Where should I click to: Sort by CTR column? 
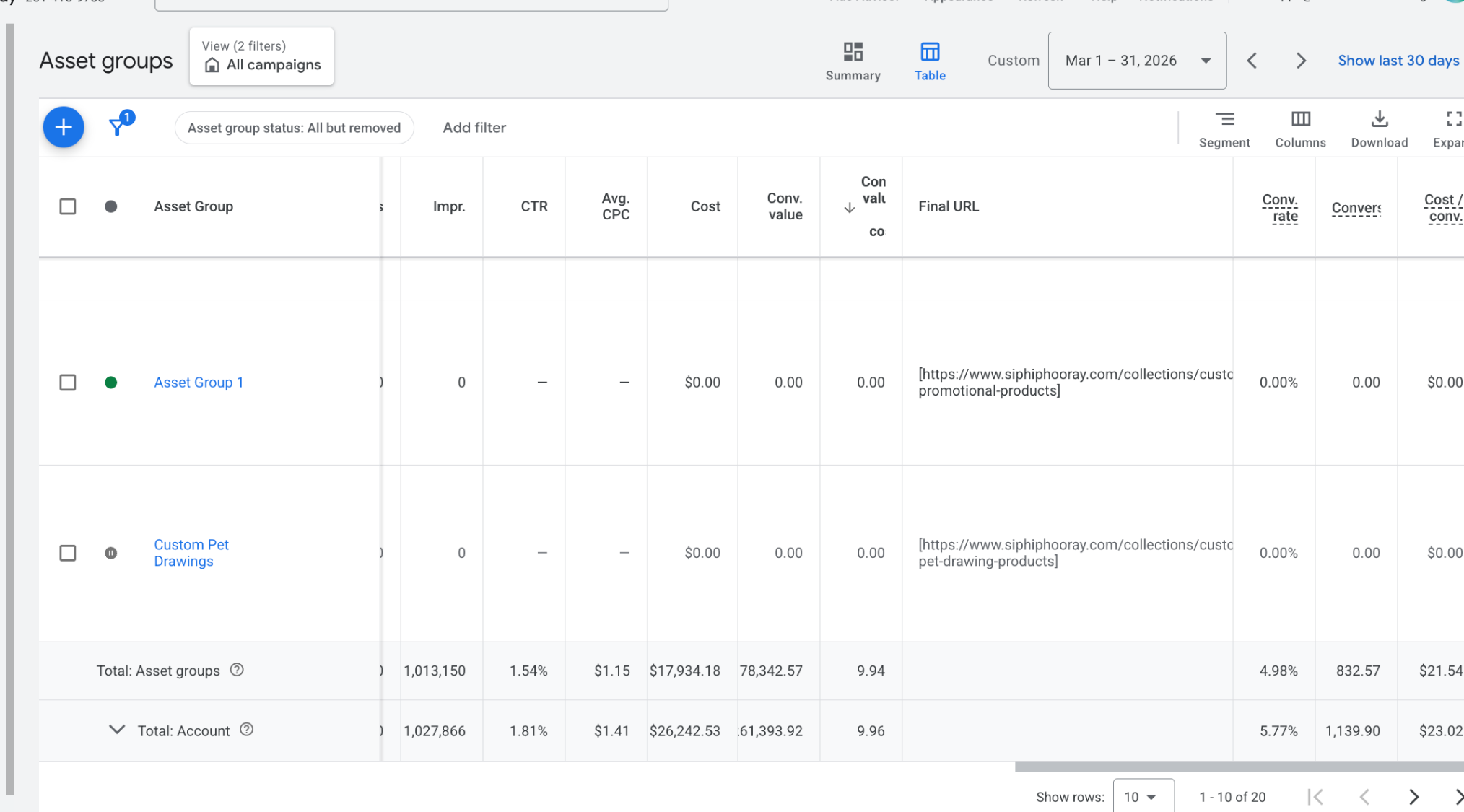(x=534, y=206)
